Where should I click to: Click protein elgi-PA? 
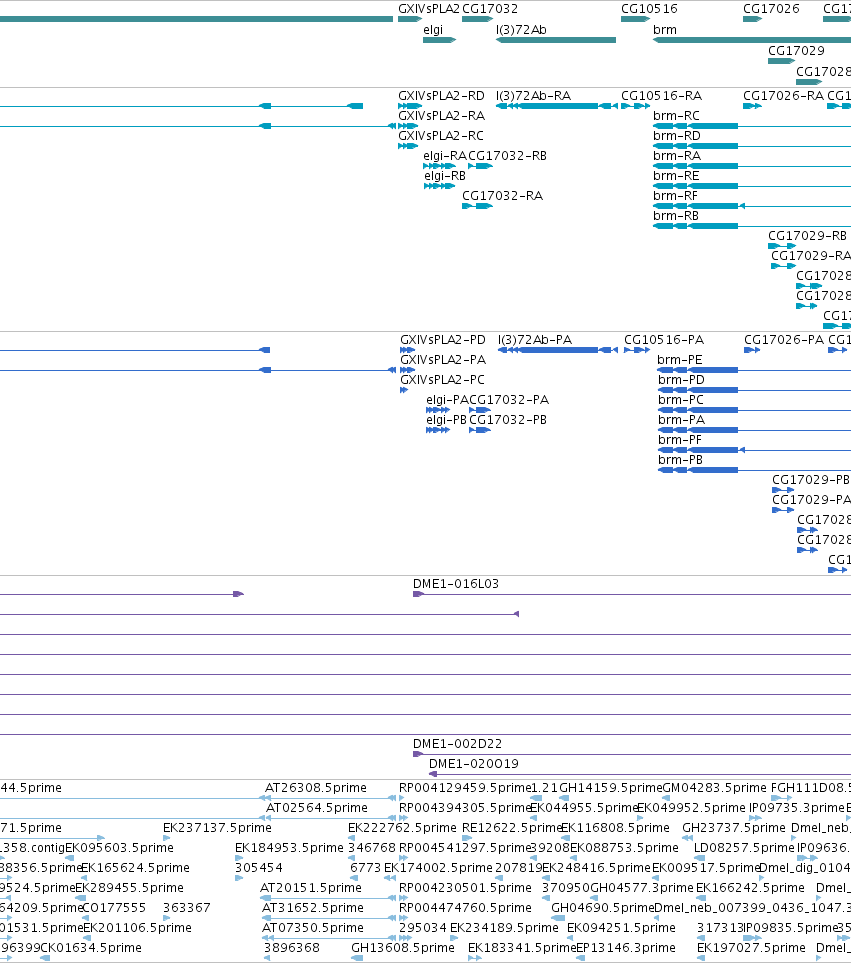(x=448, y=400)
